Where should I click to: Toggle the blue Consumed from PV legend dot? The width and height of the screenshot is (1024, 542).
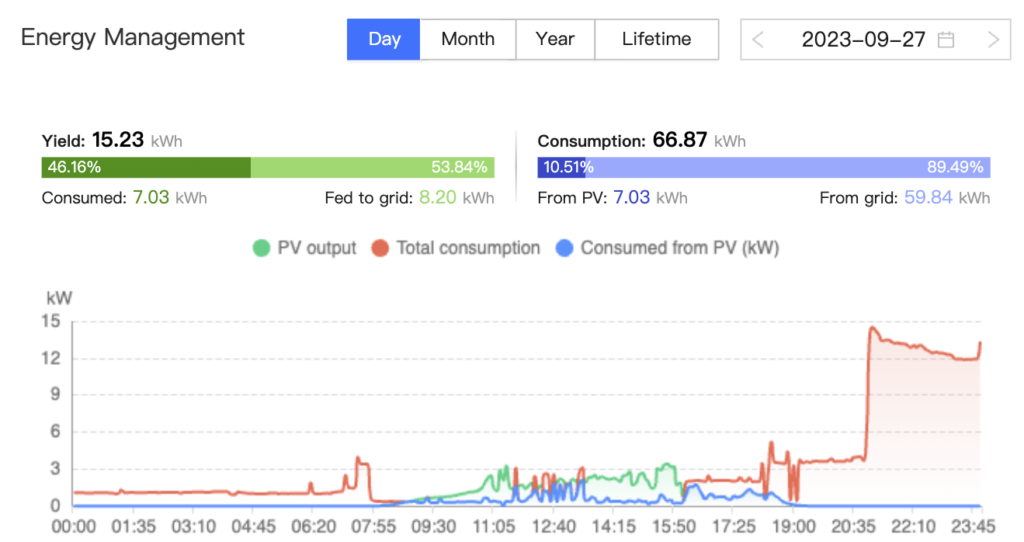tap(564, 248)
